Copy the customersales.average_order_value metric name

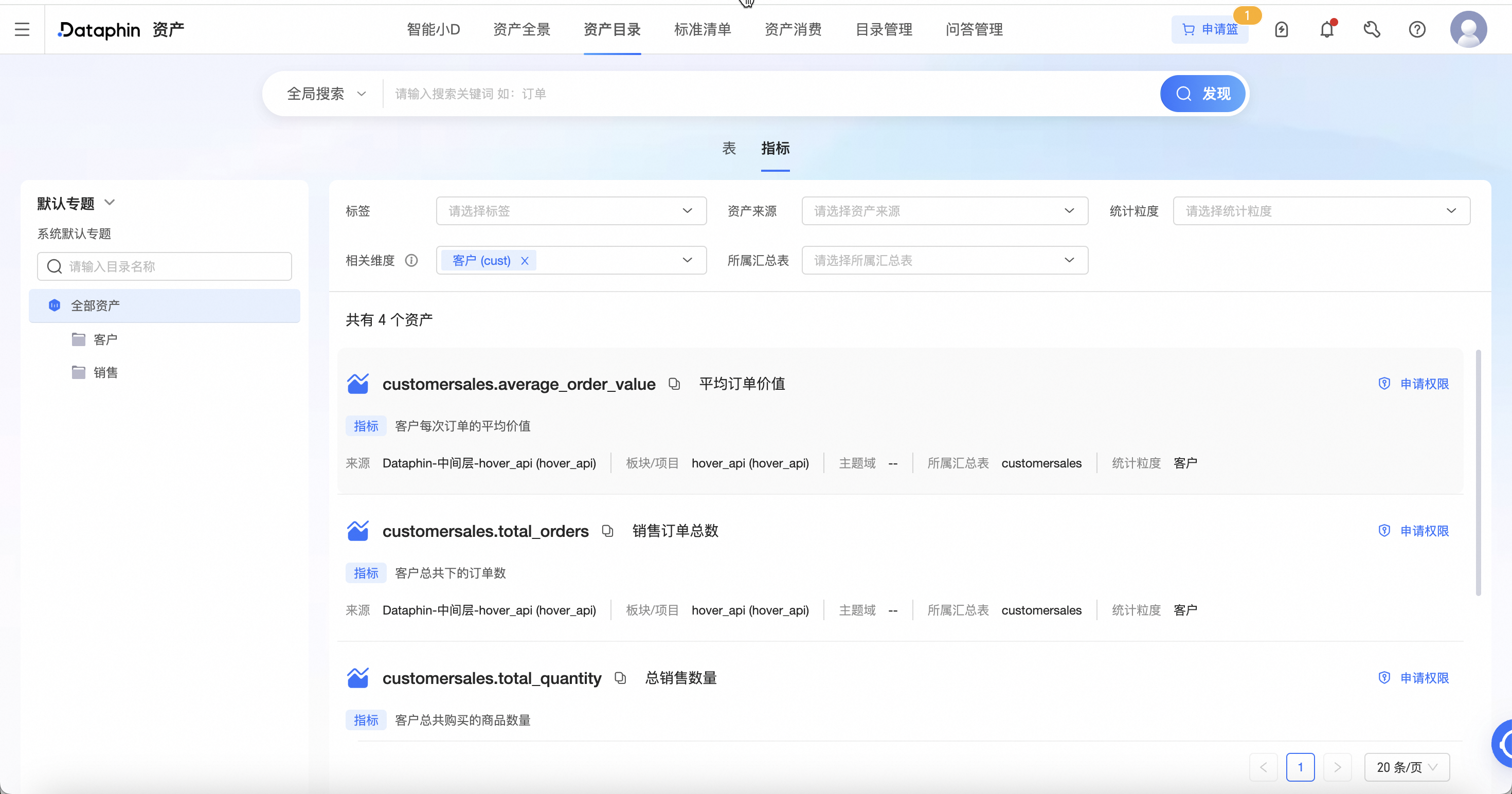674,384
